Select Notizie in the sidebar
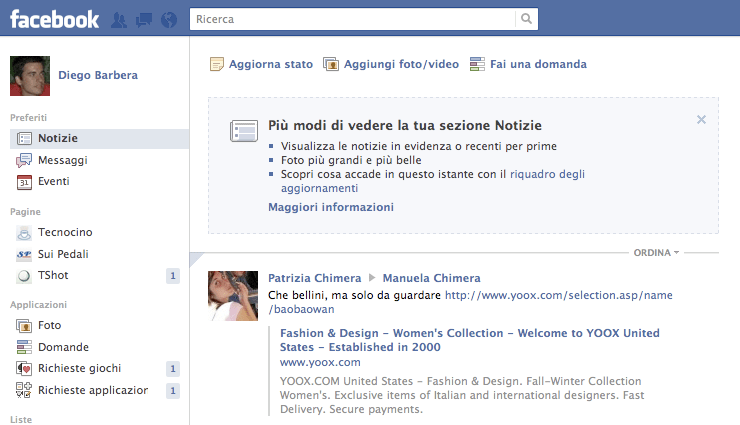This screenshot has height=425, width=740. point(57,138)
